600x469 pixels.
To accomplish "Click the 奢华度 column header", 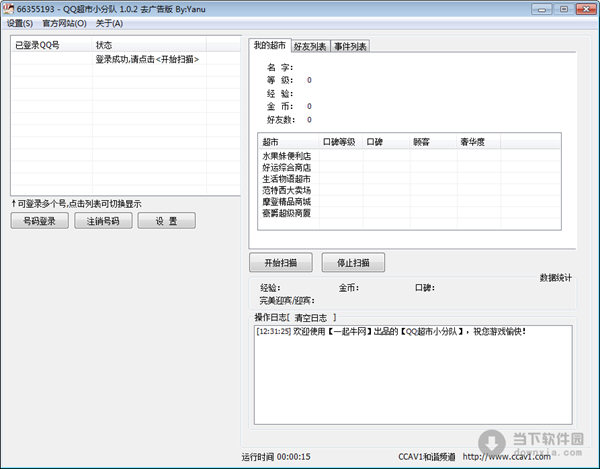I will (473, 142).
